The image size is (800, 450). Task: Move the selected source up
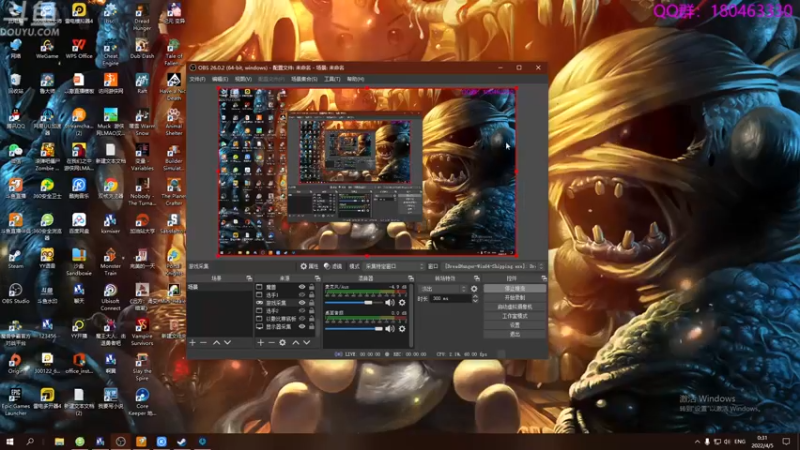pos(295,342)
